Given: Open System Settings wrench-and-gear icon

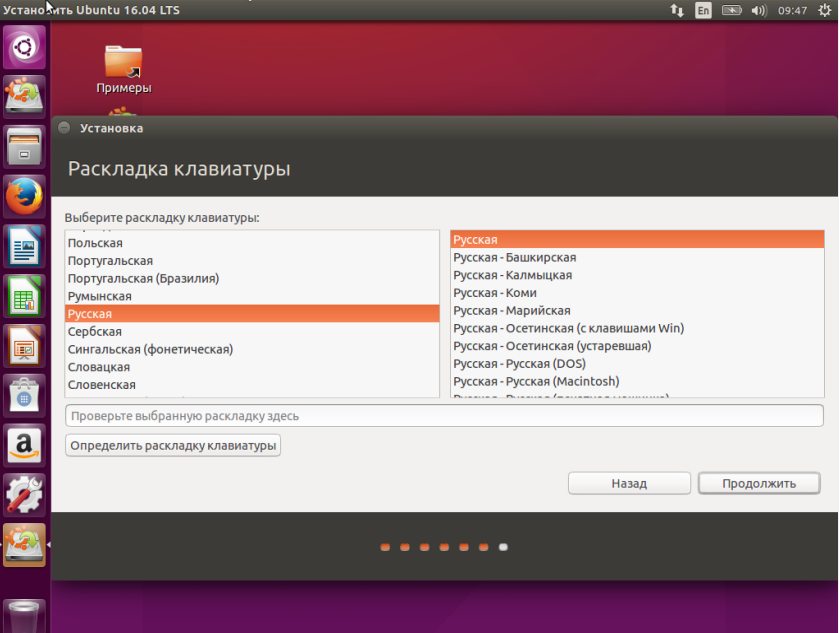Looking at the screenshot, I should tap(25, 495).
